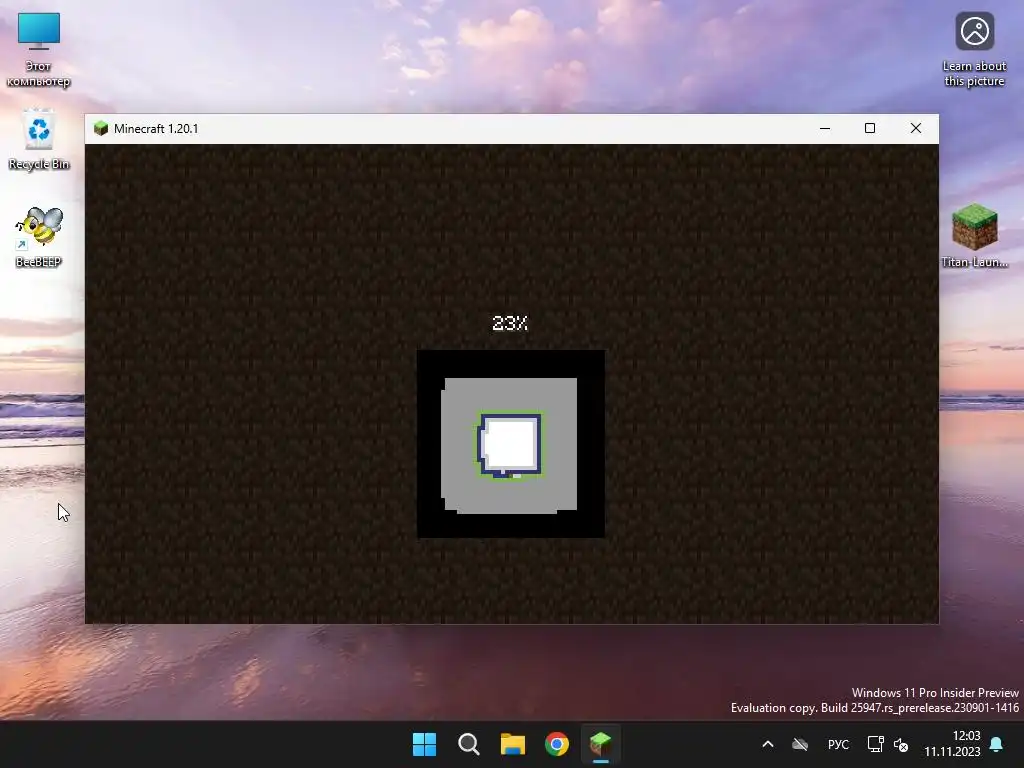Click the world loading chunk map

click(511, 444)
